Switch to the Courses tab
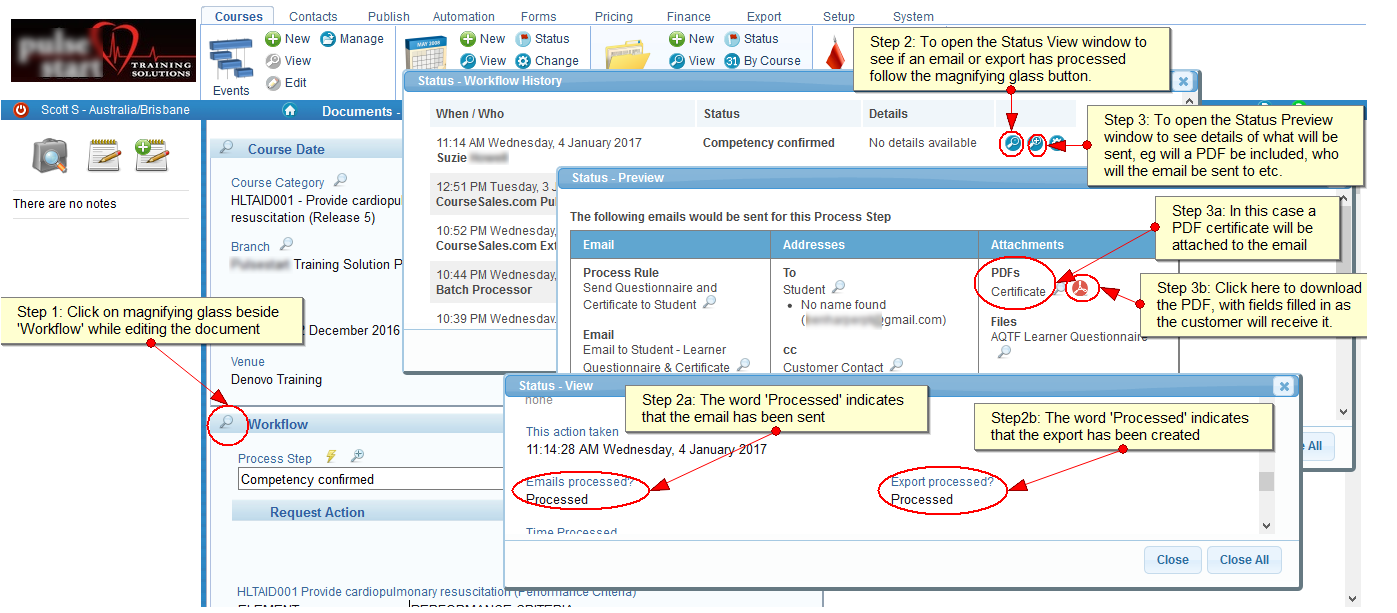 coord(239,16)
